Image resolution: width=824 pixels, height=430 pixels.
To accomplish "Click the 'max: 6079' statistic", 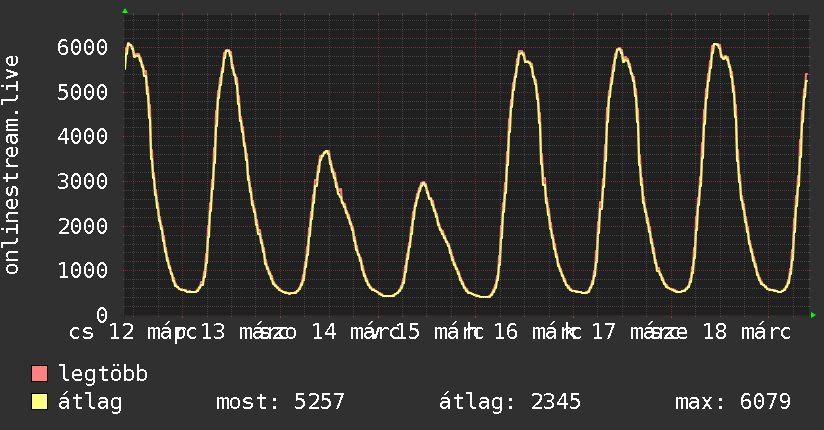I will [x=733, y=402].
